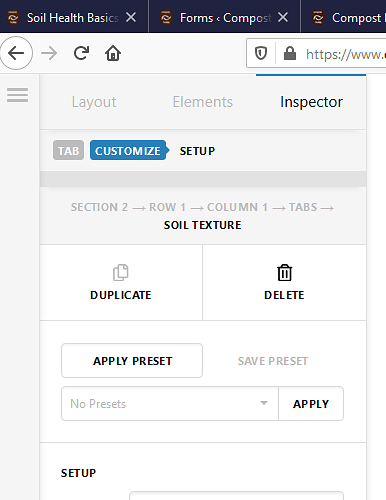Close the Forms ‹ Compost tab
The image size is (386, 500).
[283, 17]
